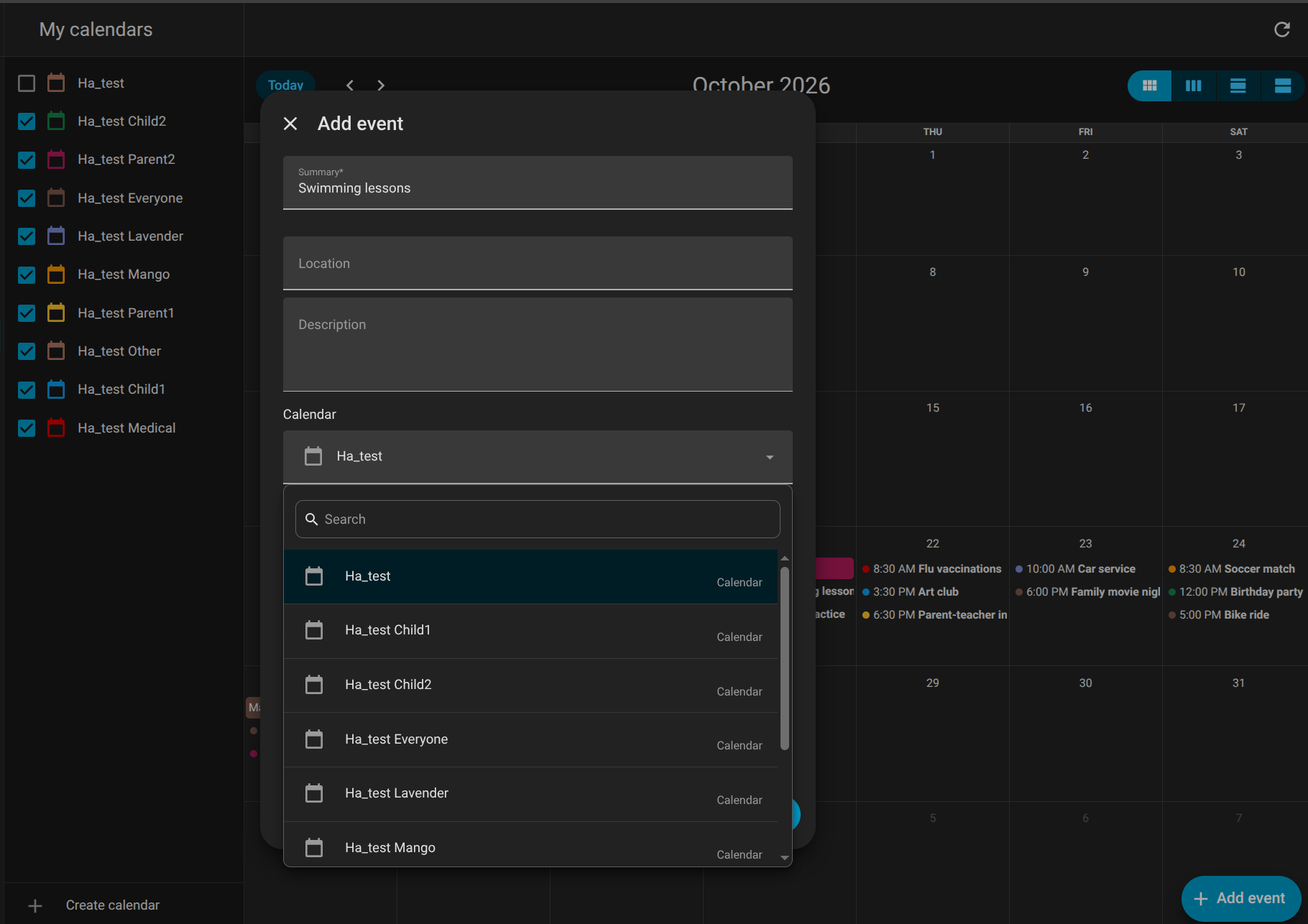Select Ha_test Child1 in dropdown list
Image resolution: width=1308 pixels, height=924 pixels.
click(x=530, y=631)
